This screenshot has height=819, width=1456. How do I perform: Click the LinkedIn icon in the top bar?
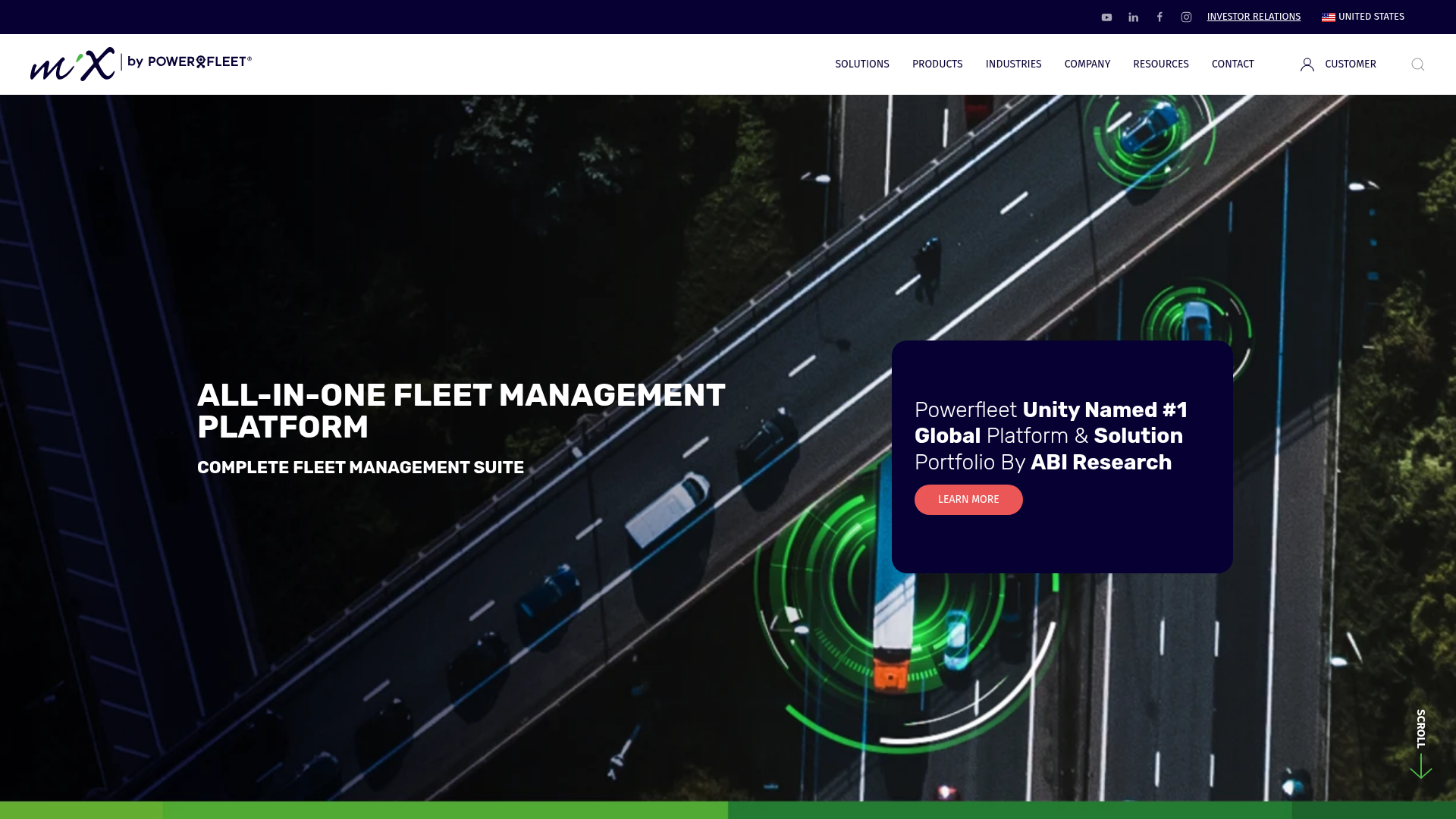click(x=1133, y=17)
